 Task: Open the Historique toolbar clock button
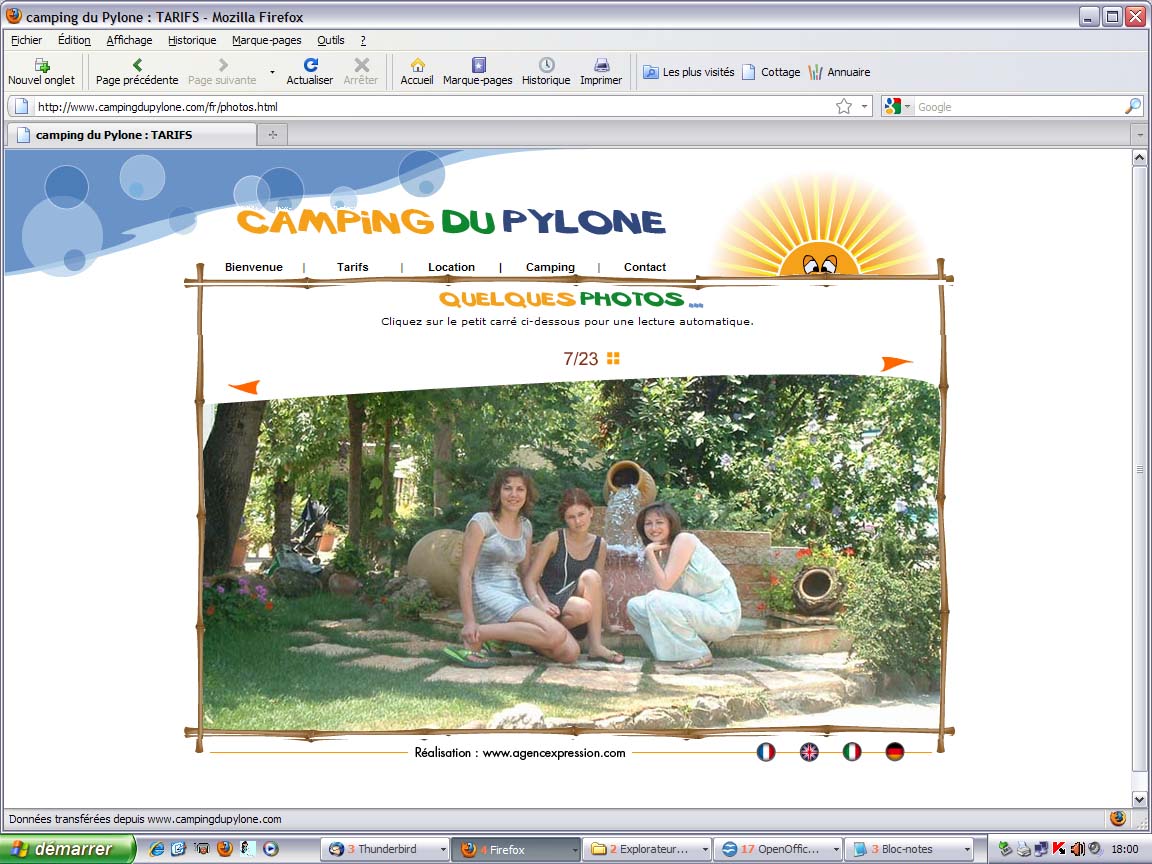tap(546, 71)
